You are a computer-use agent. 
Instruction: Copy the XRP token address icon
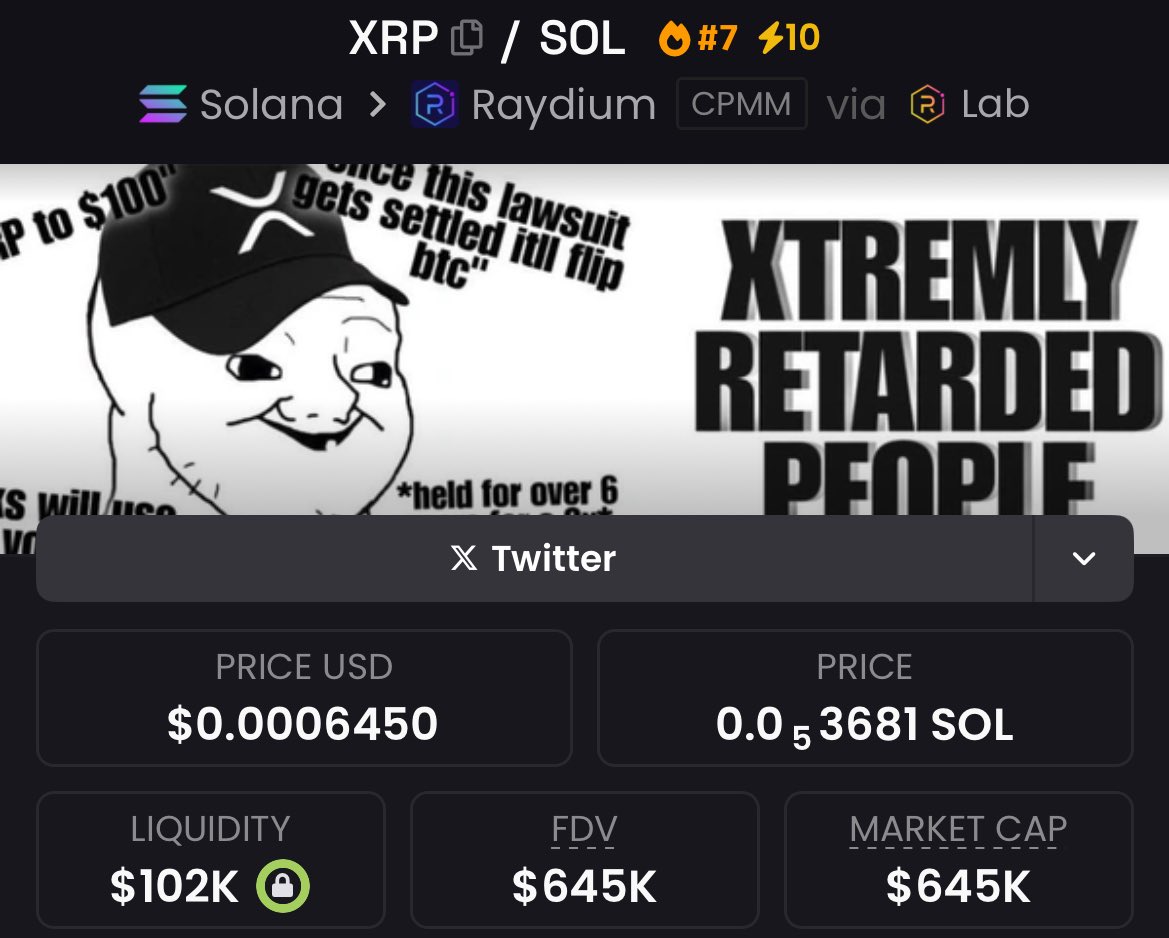point(467,37)
